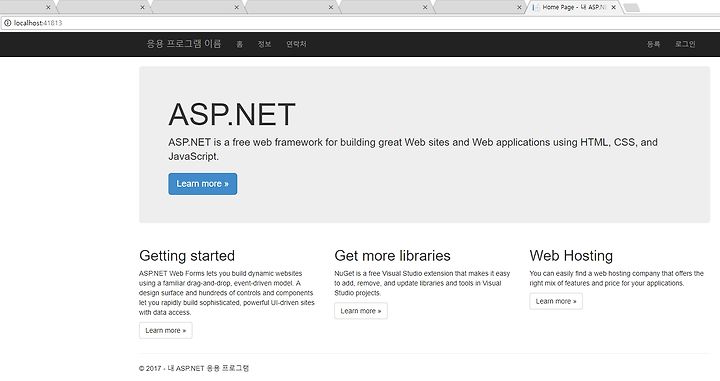Click the Web Hosting heading
Viewport: 720px width, 381px height.
571,256
